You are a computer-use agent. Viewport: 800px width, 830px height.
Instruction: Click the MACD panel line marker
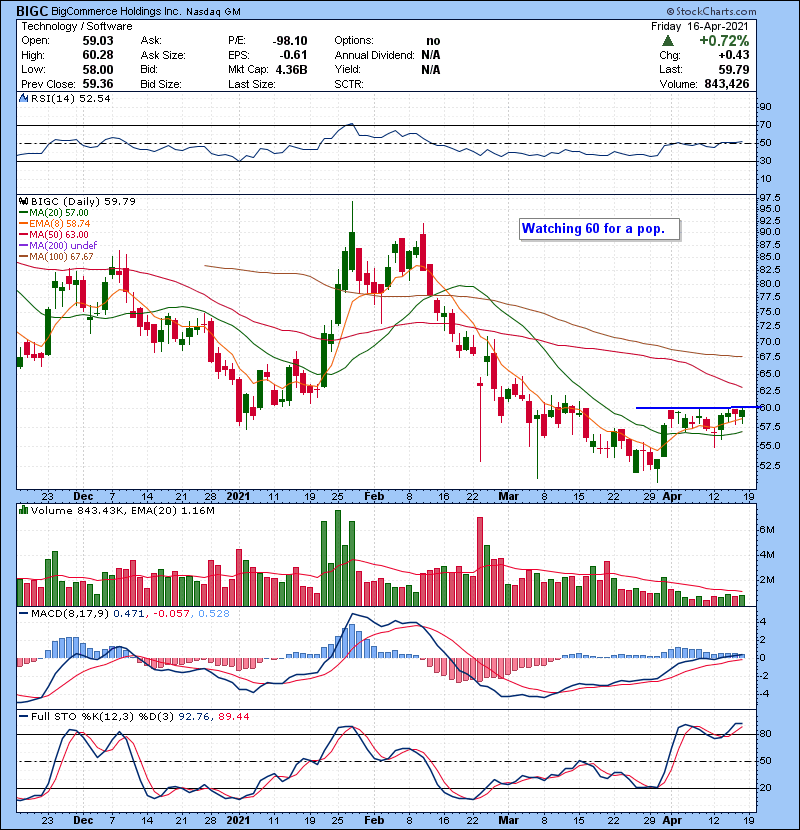click(x=23, y=614)
